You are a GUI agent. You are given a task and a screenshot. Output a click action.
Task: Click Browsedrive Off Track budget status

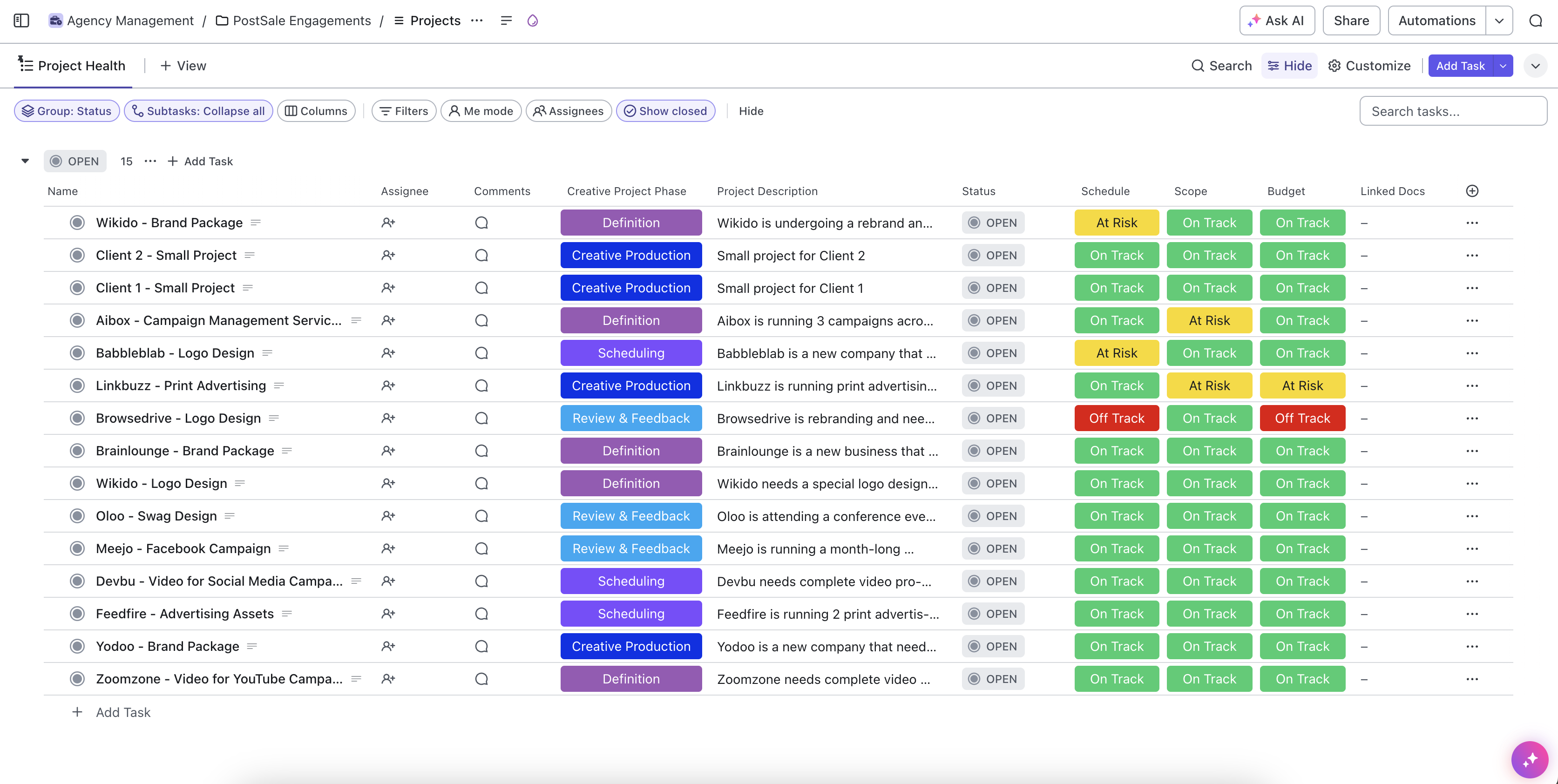(1302, 418)
